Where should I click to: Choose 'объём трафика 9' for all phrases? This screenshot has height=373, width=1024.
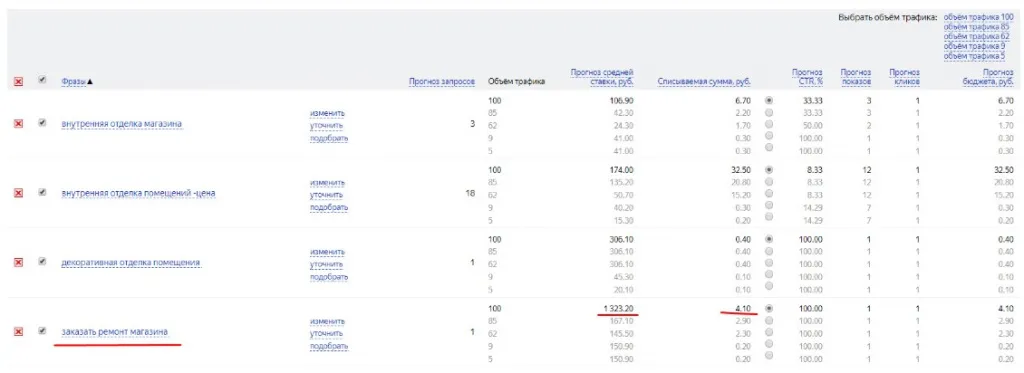974,46
